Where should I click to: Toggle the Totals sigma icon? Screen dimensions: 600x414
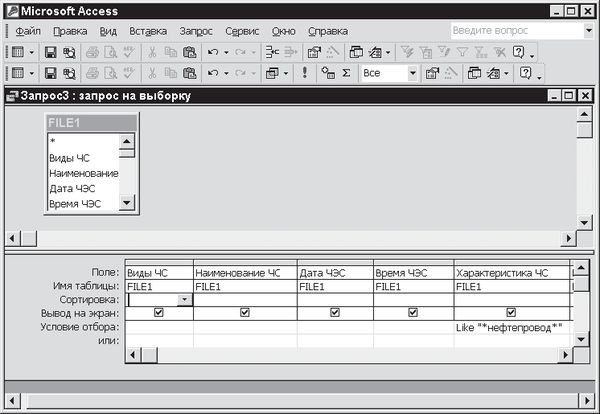346,73
